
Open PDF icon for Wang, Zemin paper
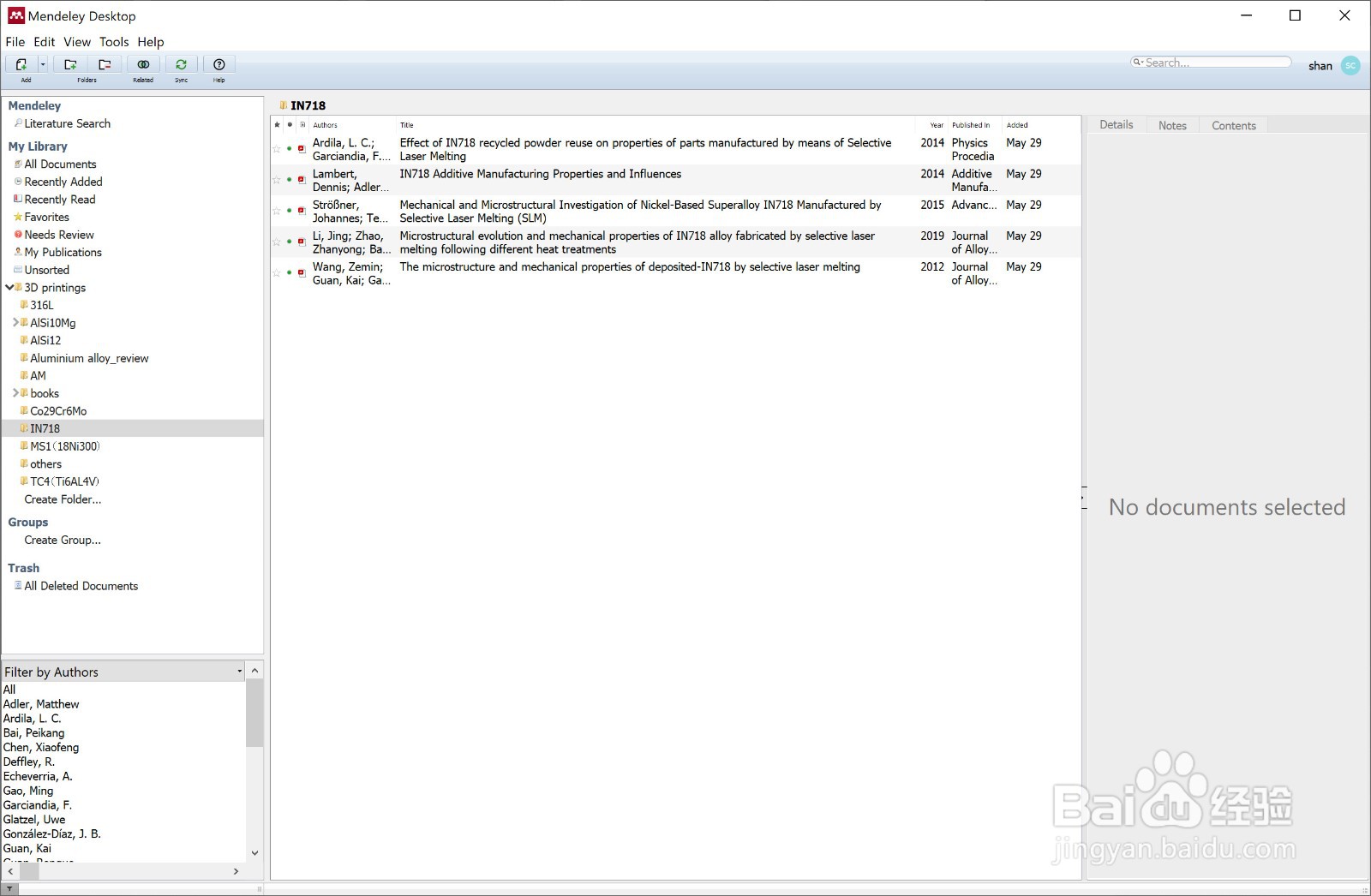coord(302,272)
